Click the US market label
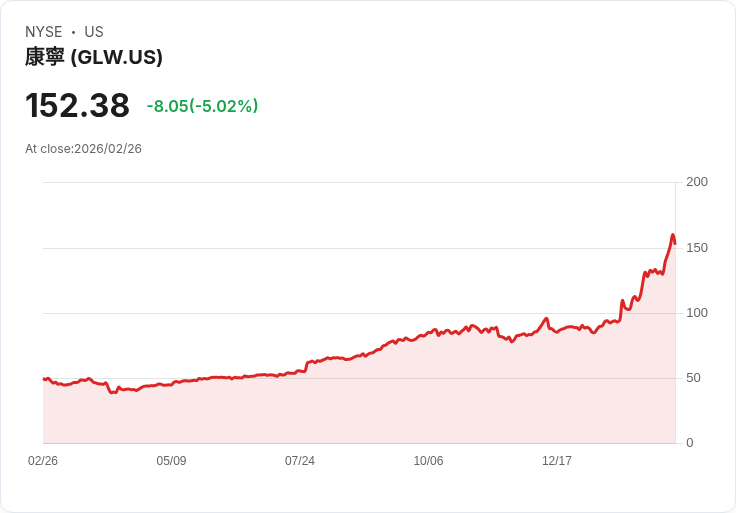The image size is (736, 513). tap(94, 32)
